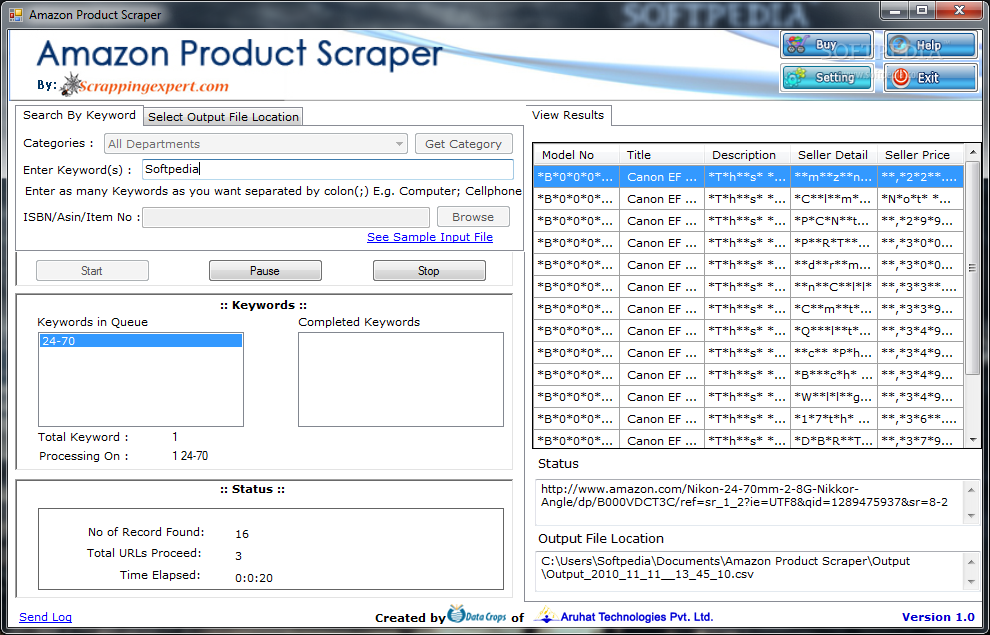Click the Get Category button
Image resolution: width=990 pixels, height=635 pixels.
(x=463, y=144)
